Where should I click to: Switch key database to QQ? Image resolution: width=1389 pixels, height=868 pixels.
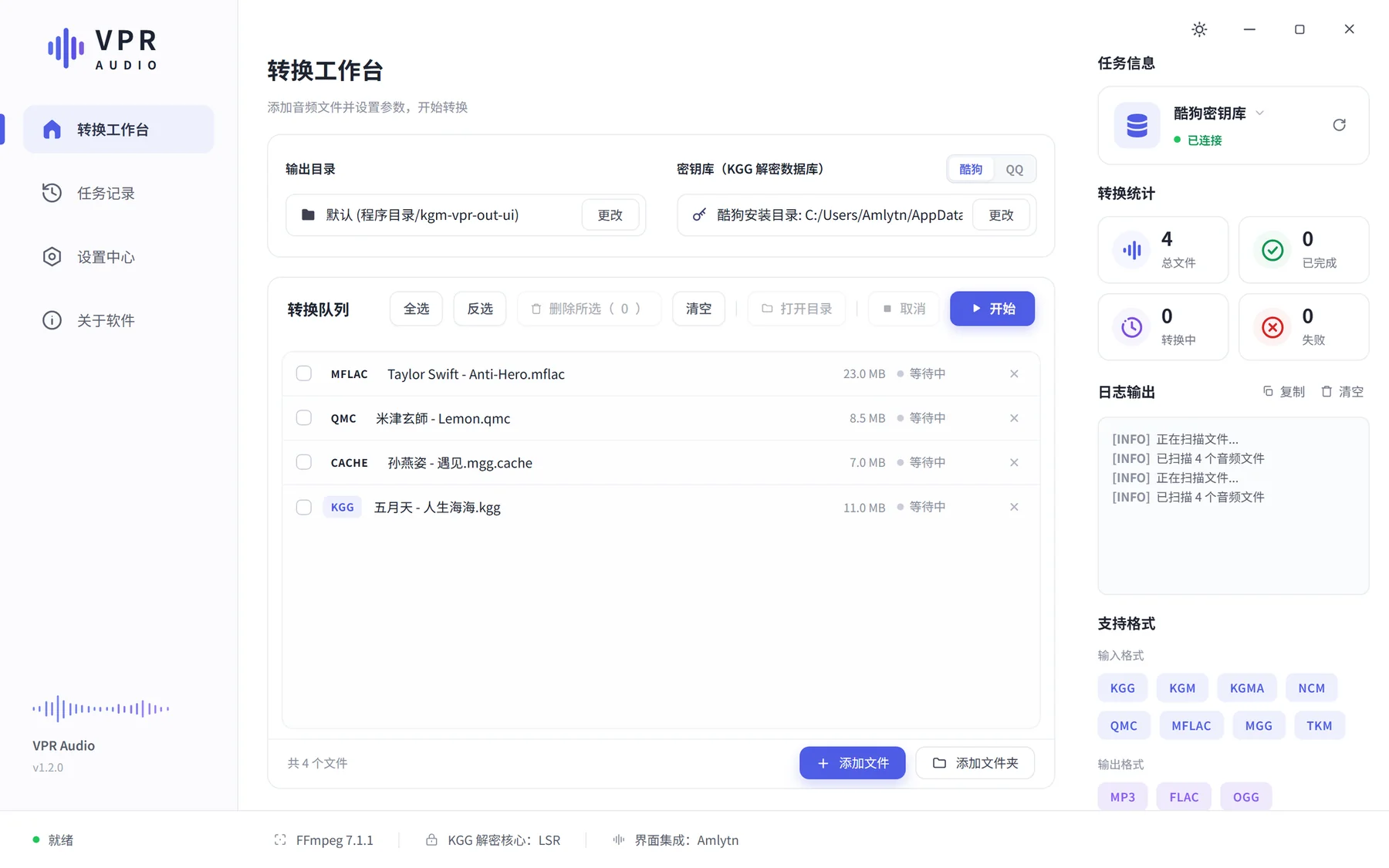pyautogui.click(x=1014, y=169)
